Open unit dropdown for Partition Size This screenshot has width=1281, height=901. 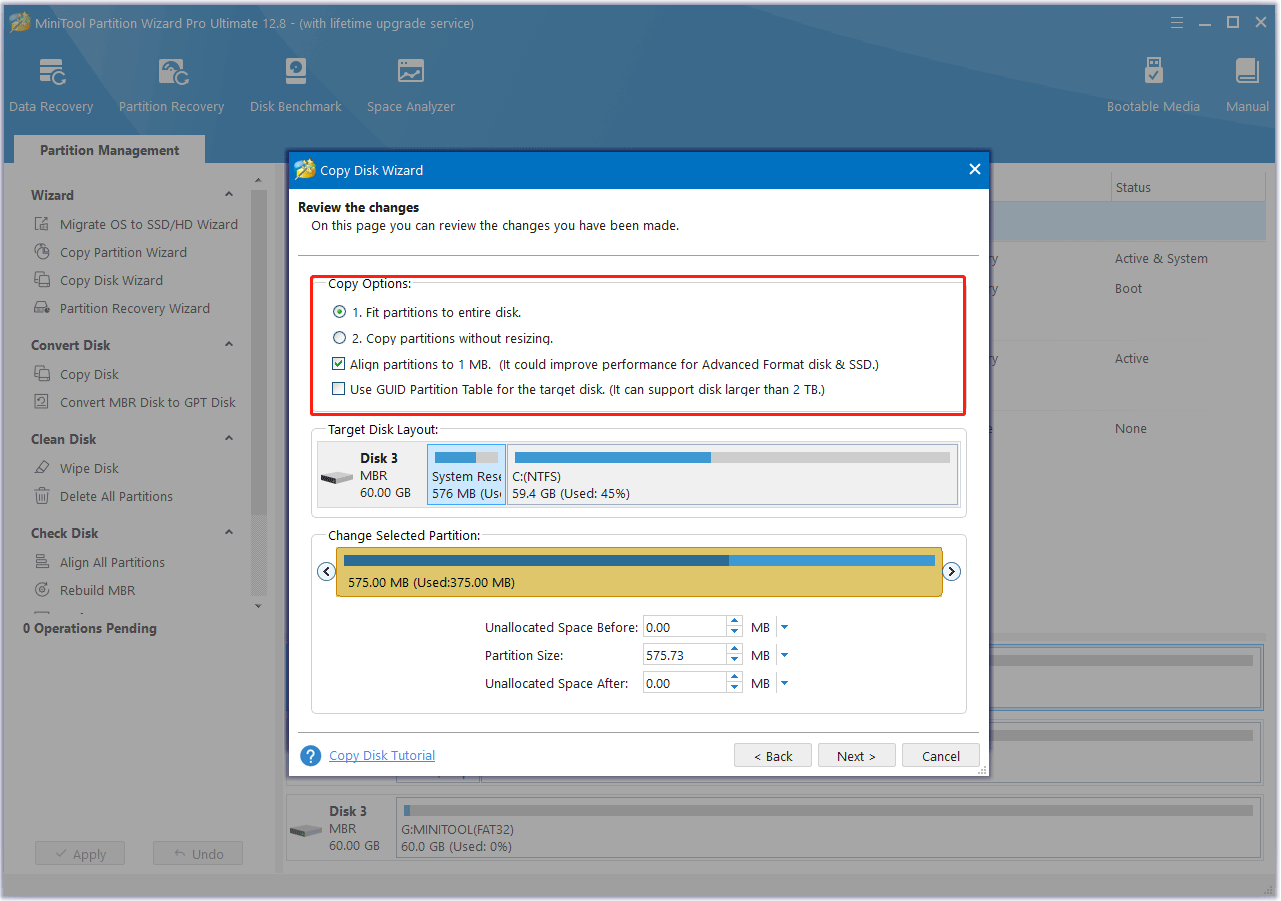click(x=784, y=655)
